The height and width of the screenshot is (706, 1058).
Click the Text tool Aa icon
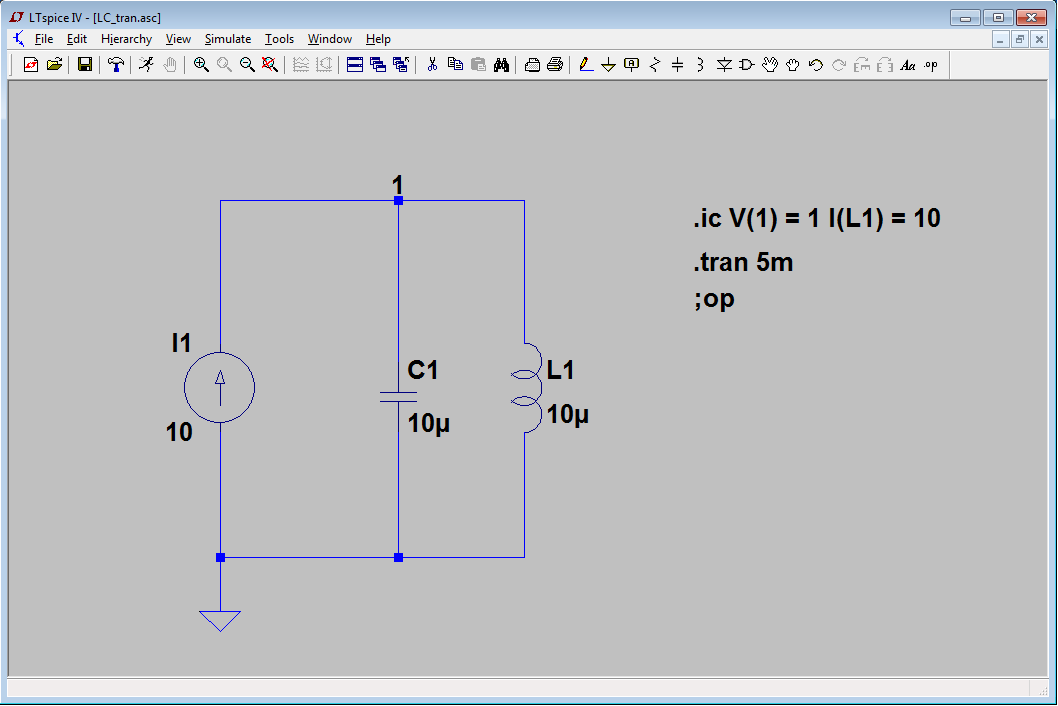pos(908,65)
